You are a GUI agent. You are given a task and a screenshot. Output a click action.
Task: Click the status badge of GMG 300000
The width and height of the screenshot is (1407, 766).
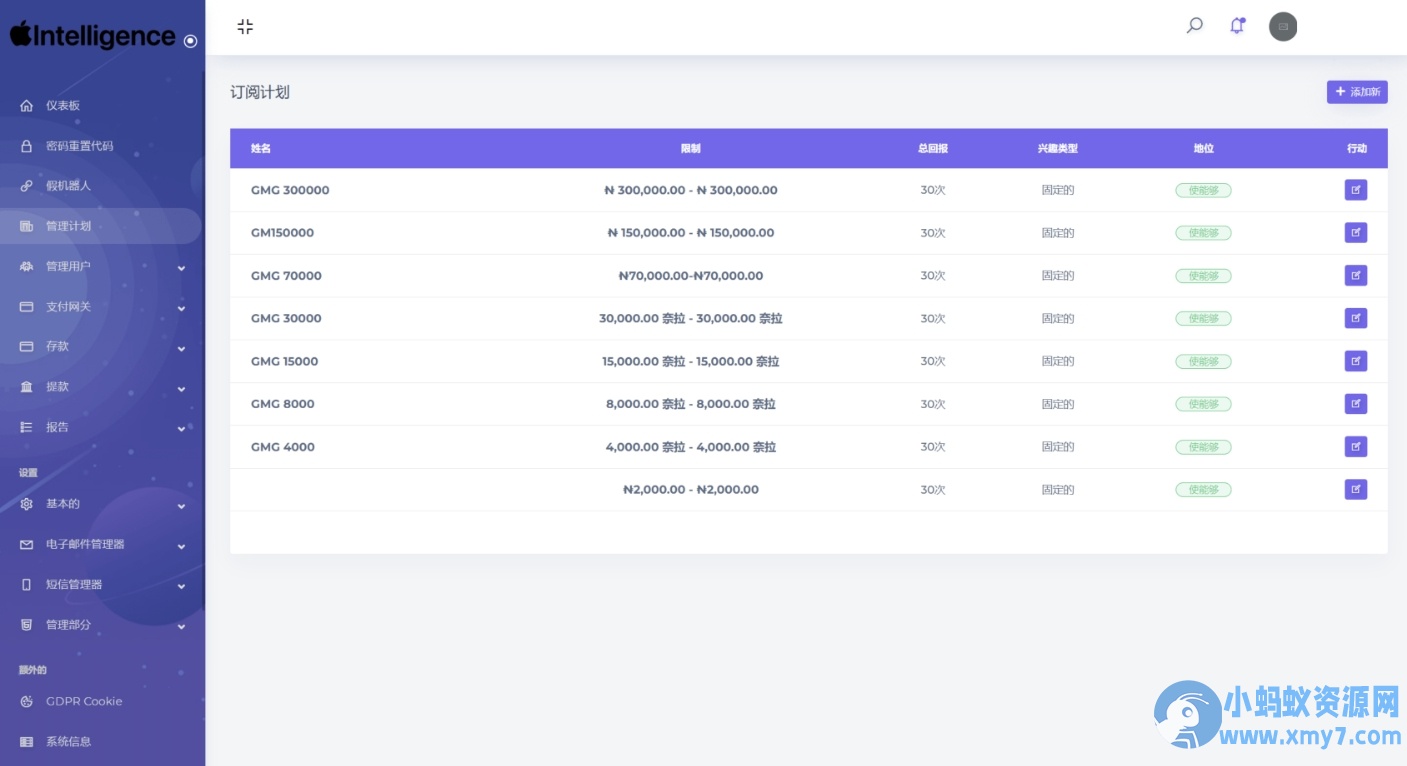click(1203, 190)
